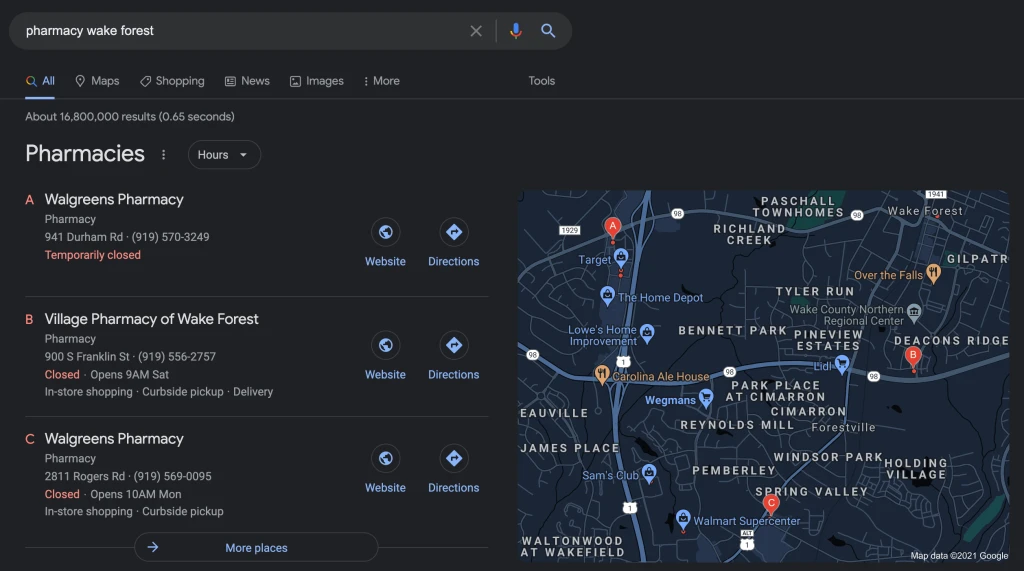Open the Walgreens Pharmacy listing marked C
1024x571 pixels.
114,438
